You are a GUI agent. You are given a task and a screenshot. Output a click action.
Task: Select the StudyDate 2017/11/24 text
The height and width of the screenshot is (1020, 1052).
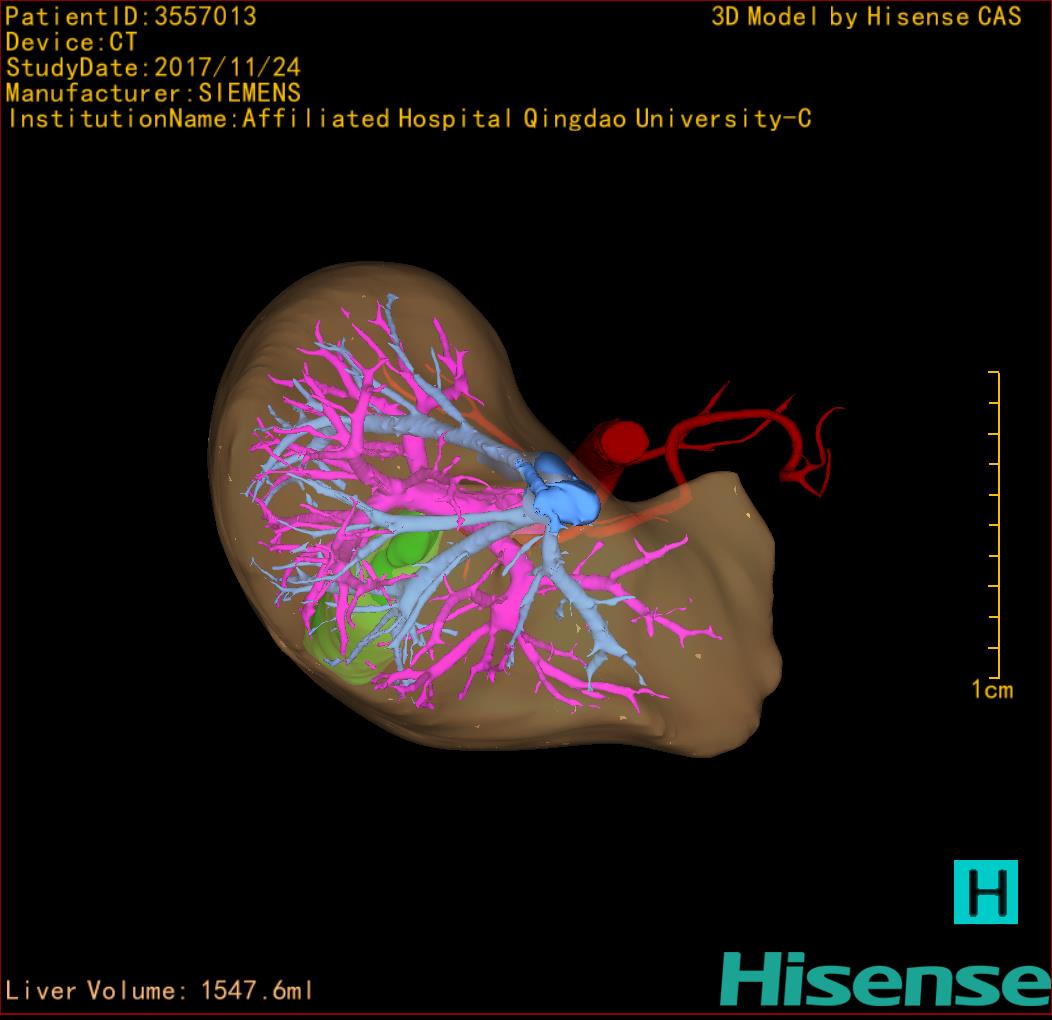[153, 68]
